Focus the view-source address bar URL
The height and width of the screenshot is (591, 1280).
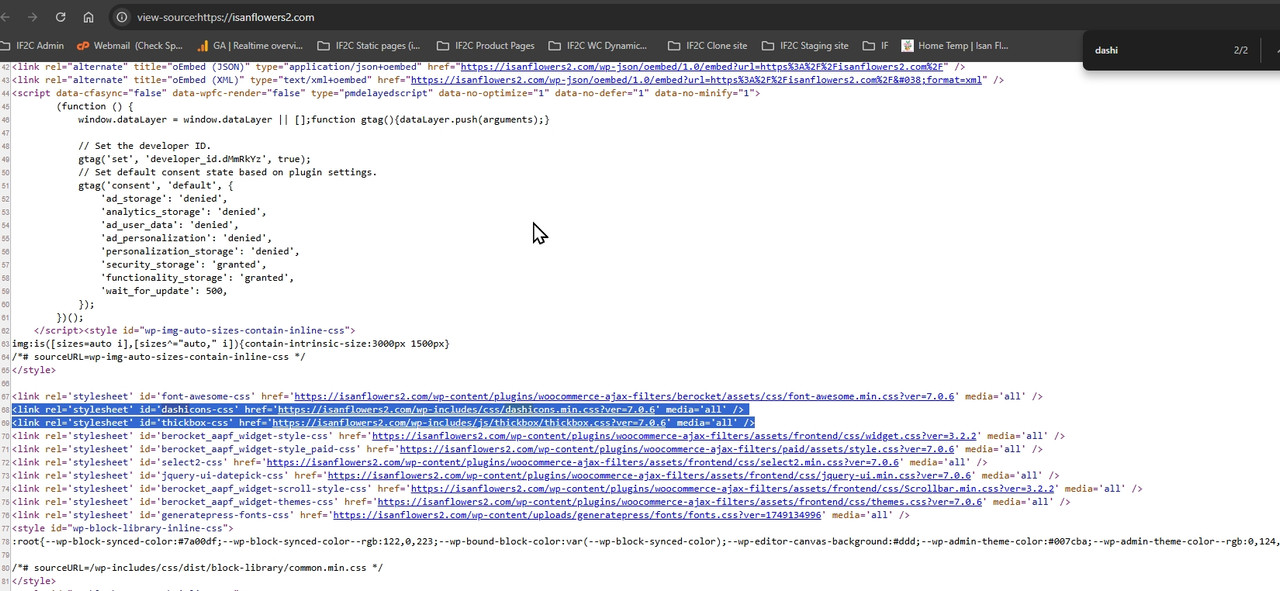(225, 17)
